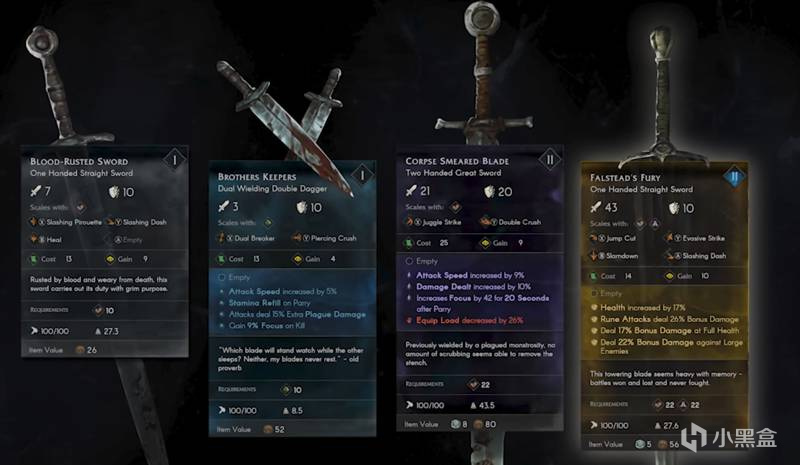Click the Piercing Crush rune icon

(296, 238)
